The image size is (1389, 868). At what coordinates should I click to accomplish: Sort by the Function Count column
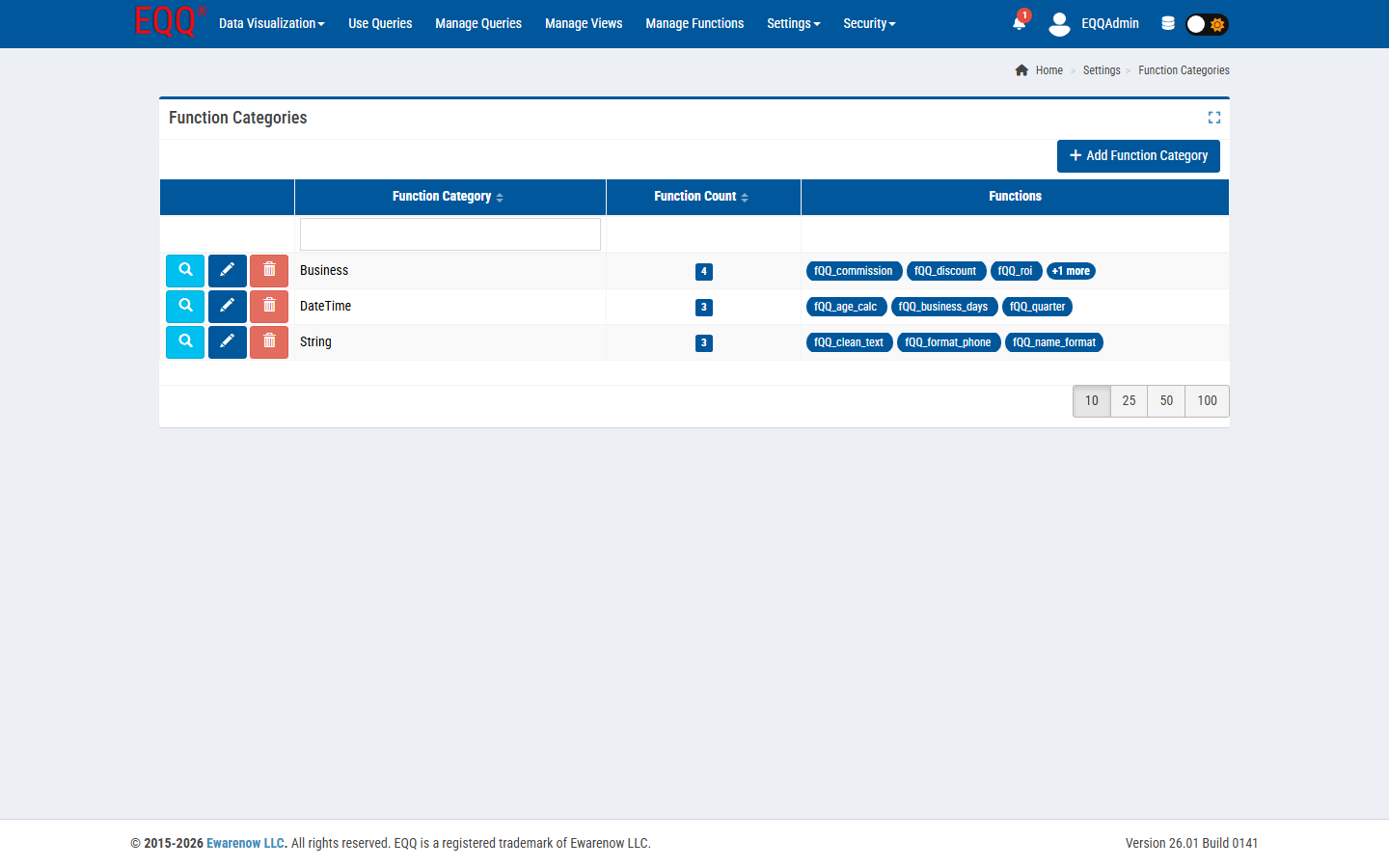click(x=701, y=197)
